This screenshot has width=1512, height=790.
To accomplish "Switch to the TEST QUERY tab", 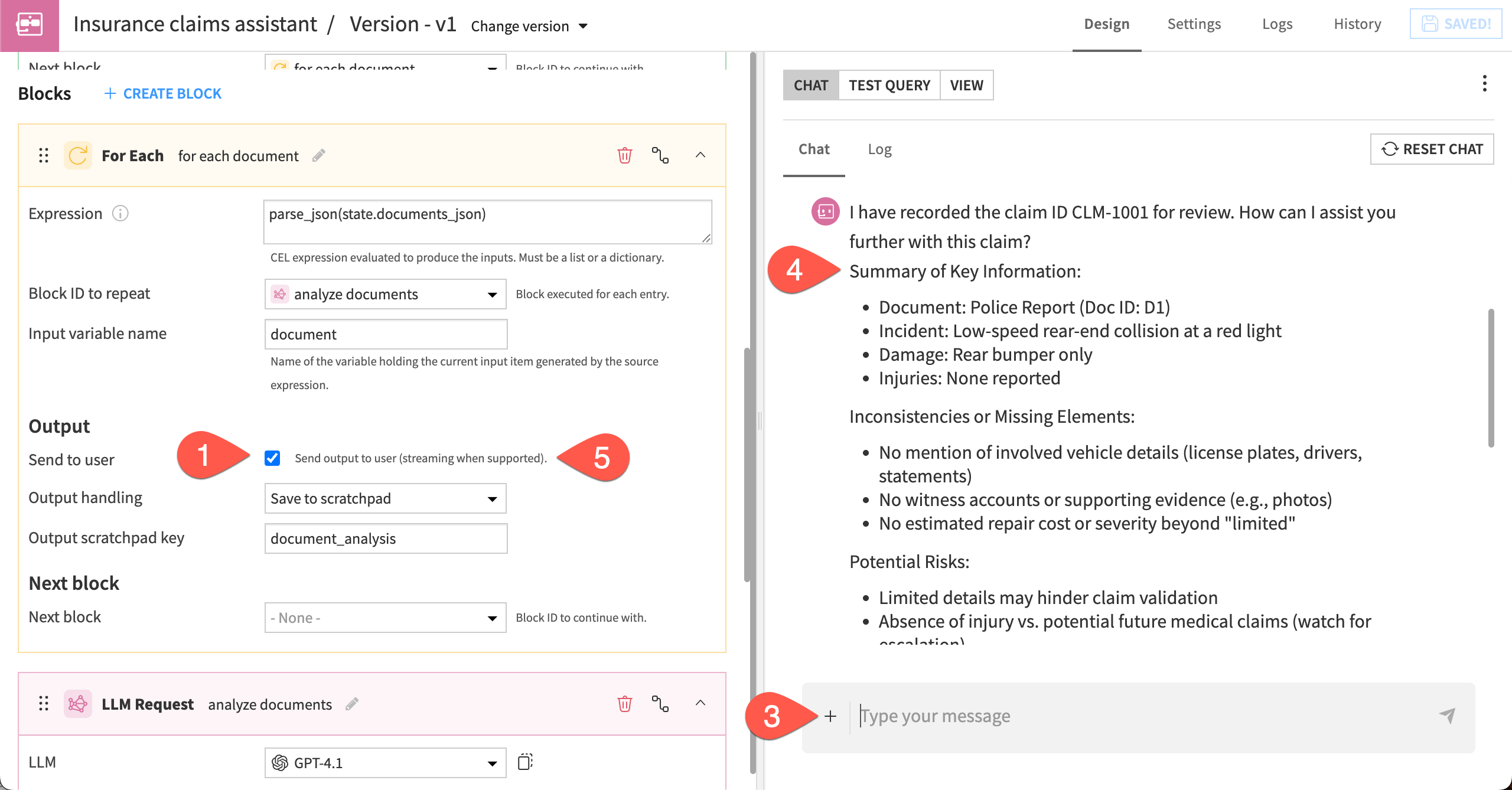I will pyautogui.click(x=889, y=85).
